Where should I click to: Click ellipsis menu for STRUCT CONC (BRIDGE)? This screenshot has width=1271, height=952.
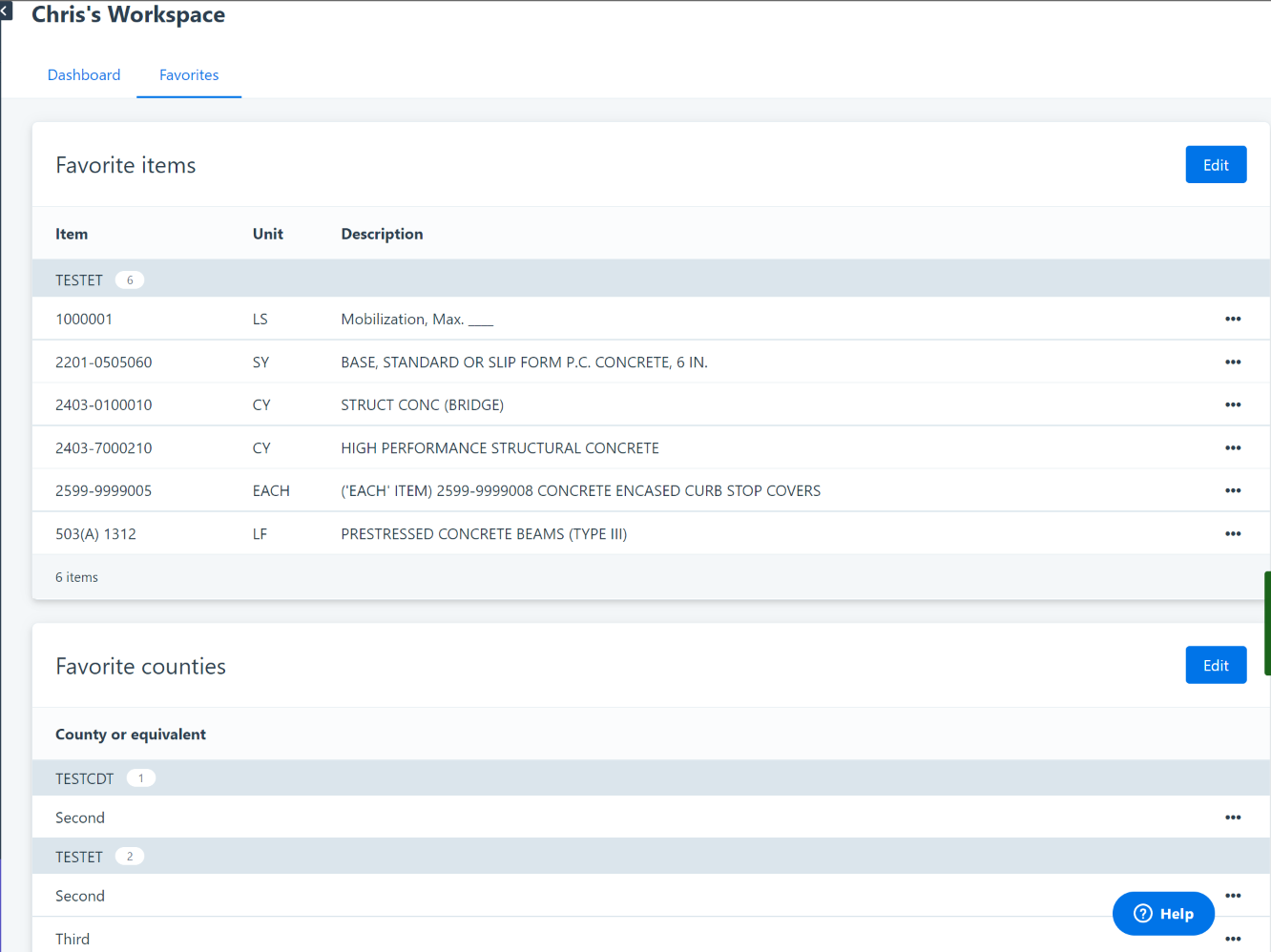(1233, 404)
